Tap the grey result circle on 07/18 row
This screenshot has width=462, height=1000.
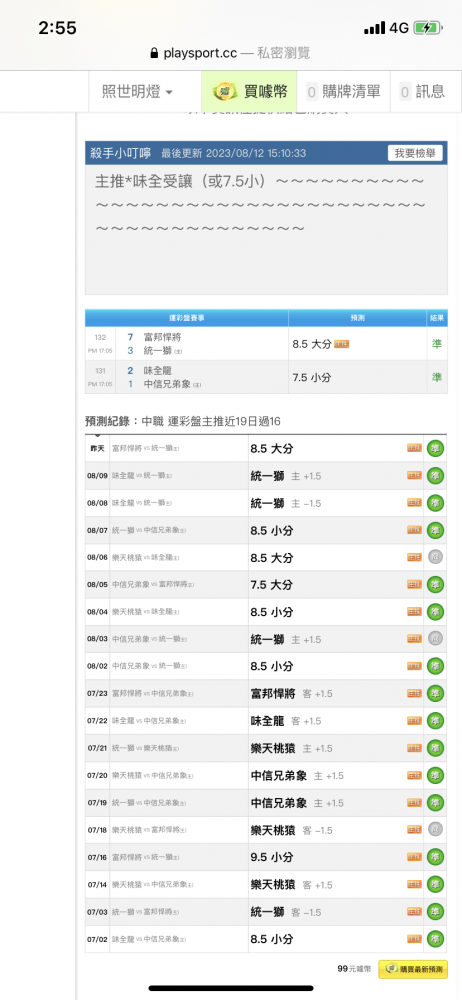(x=436, y=830)
